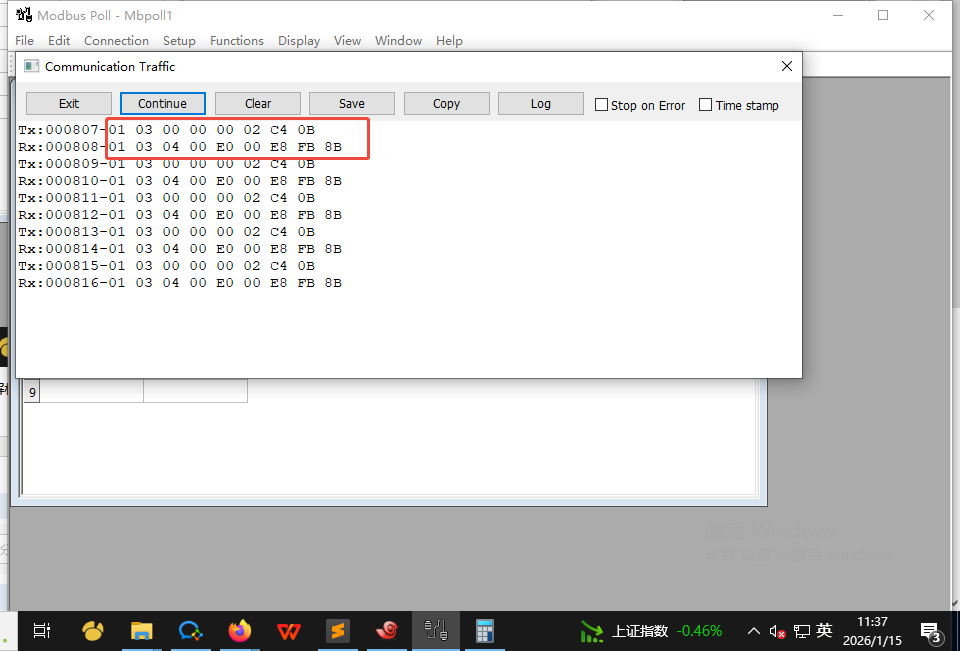The image size is (960, 651).
Task: Click the Exit button in Communication Traffic
Action: click(69, 103)
